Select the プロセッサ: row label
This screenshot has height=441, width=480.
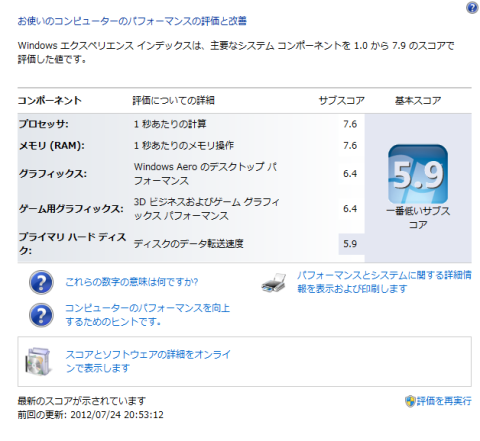click(44, 124)
